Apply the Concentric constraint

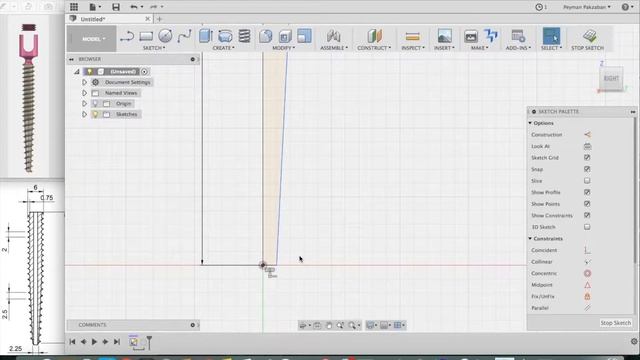[x=587, y=273]
